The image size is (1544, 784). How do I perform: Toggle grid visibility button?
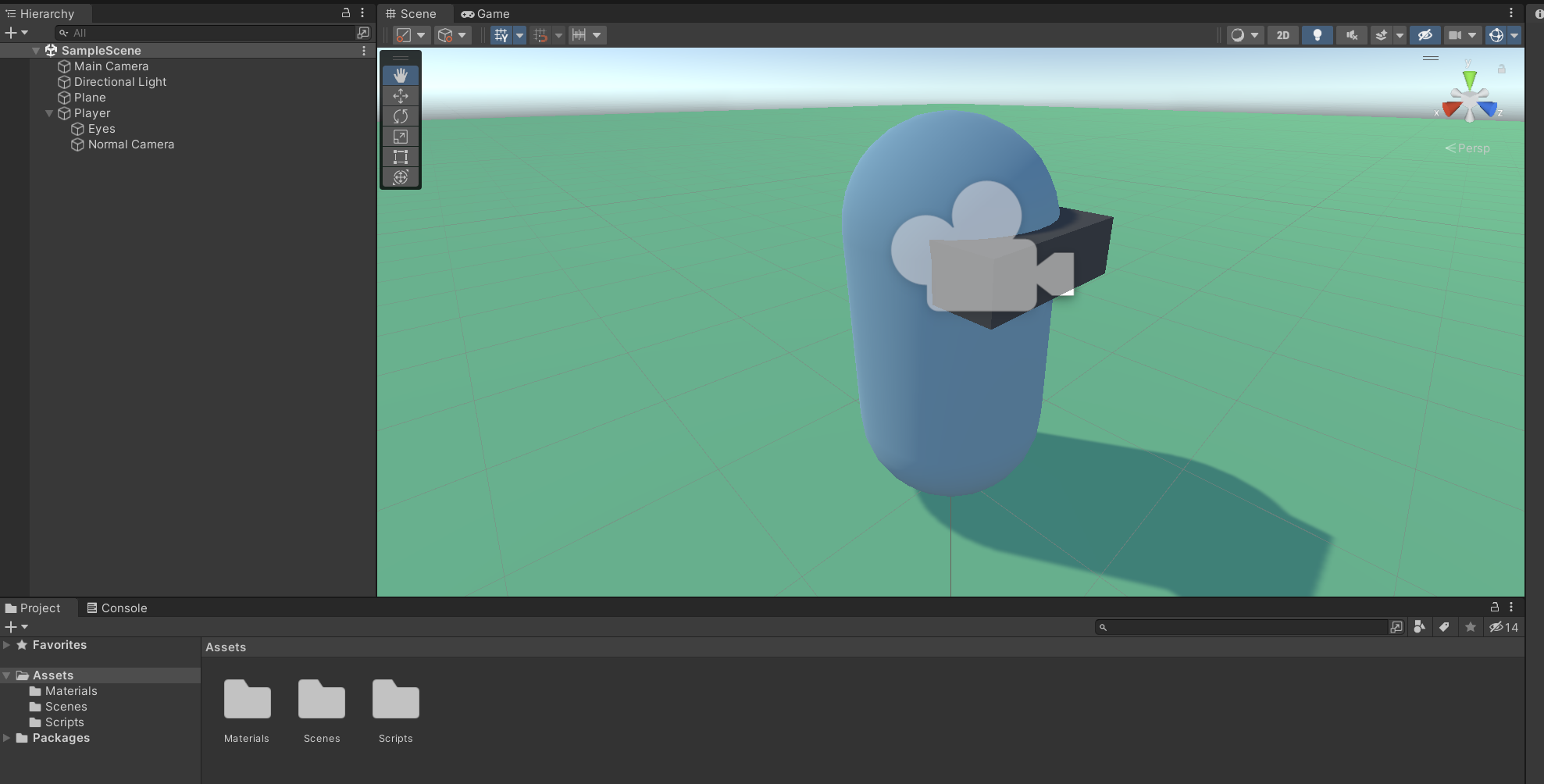coord(501,35)
